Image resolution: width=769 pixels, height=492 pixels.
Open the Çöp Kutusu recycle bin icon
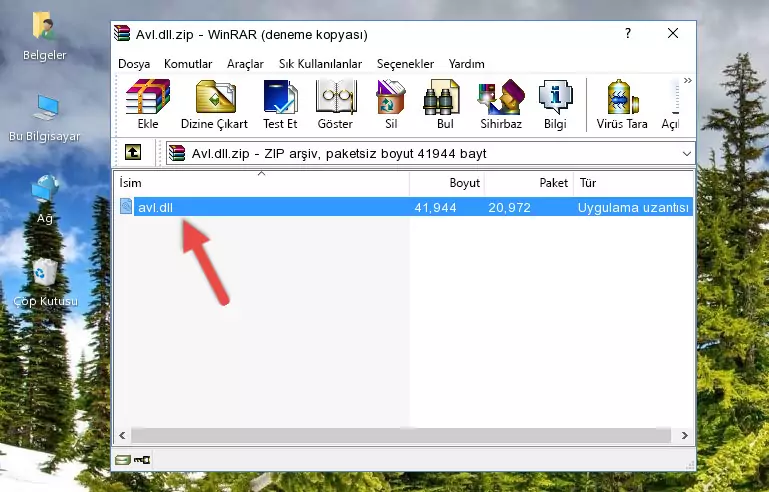click(45, 282)
